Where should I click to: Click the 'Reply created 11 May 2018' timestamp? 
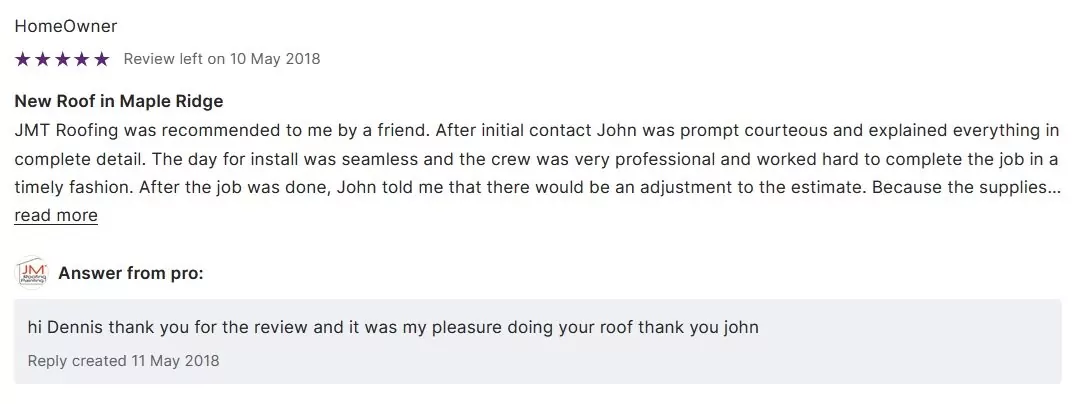(123, 360)
